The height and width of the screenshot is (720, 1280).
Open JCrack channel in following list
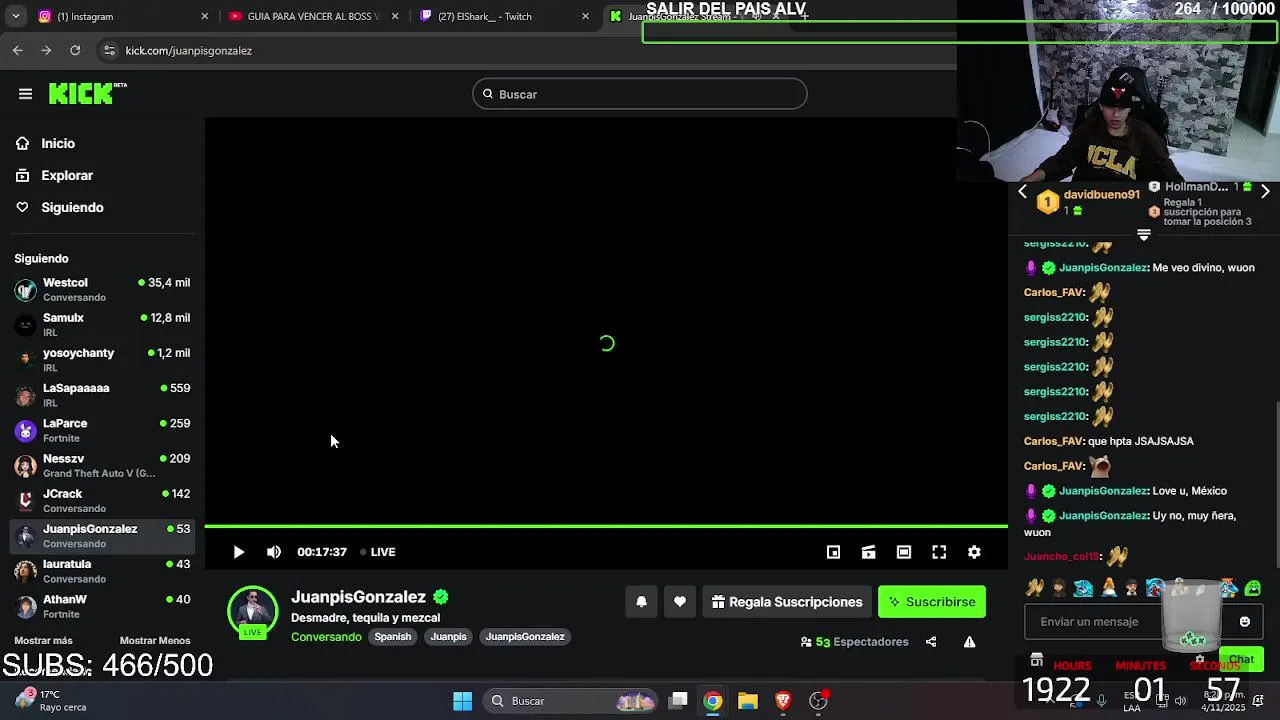coord(102,501)
